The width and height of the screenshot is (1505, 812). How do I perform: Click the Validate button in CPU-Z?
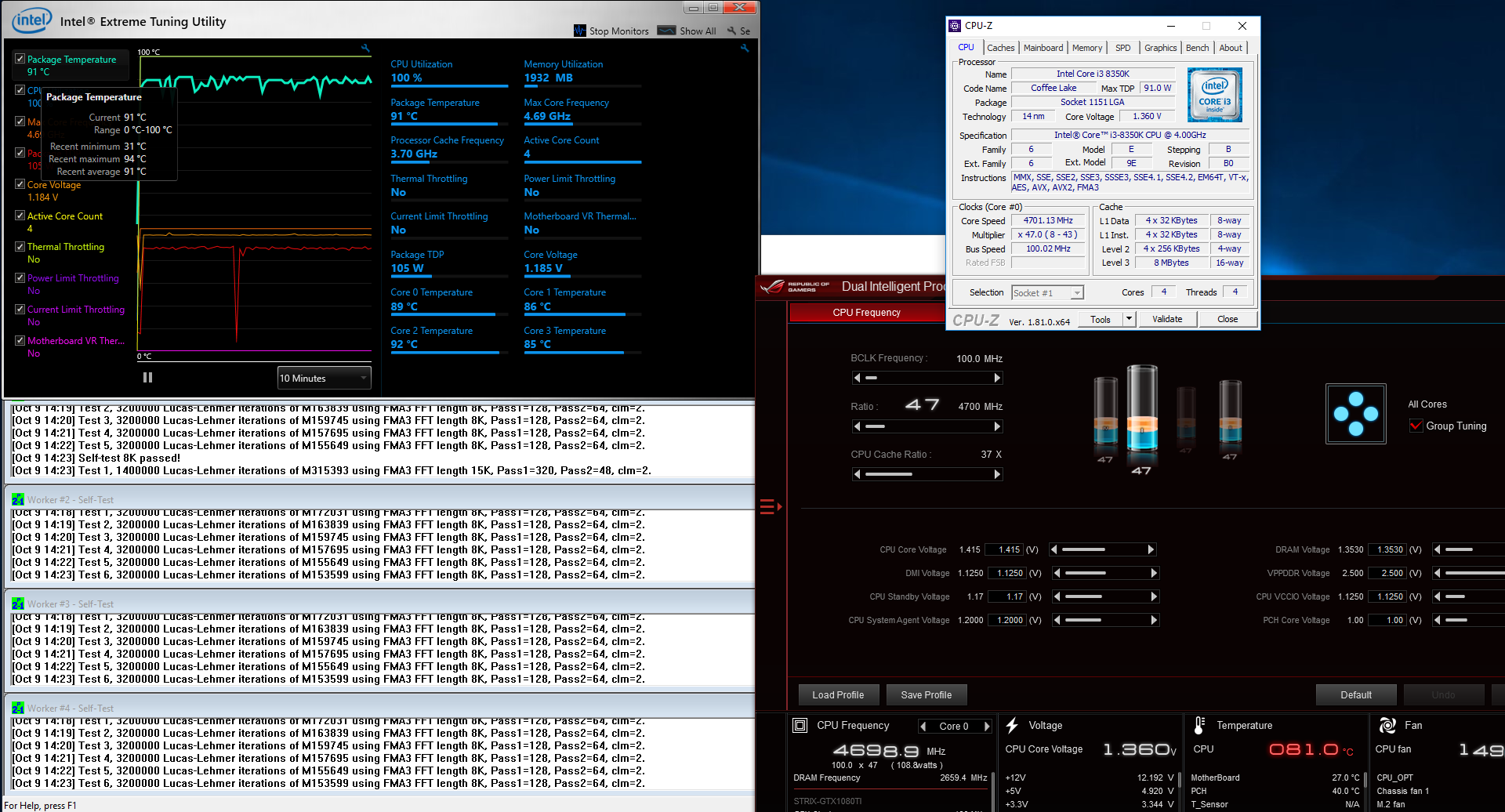pos(1167,319)
